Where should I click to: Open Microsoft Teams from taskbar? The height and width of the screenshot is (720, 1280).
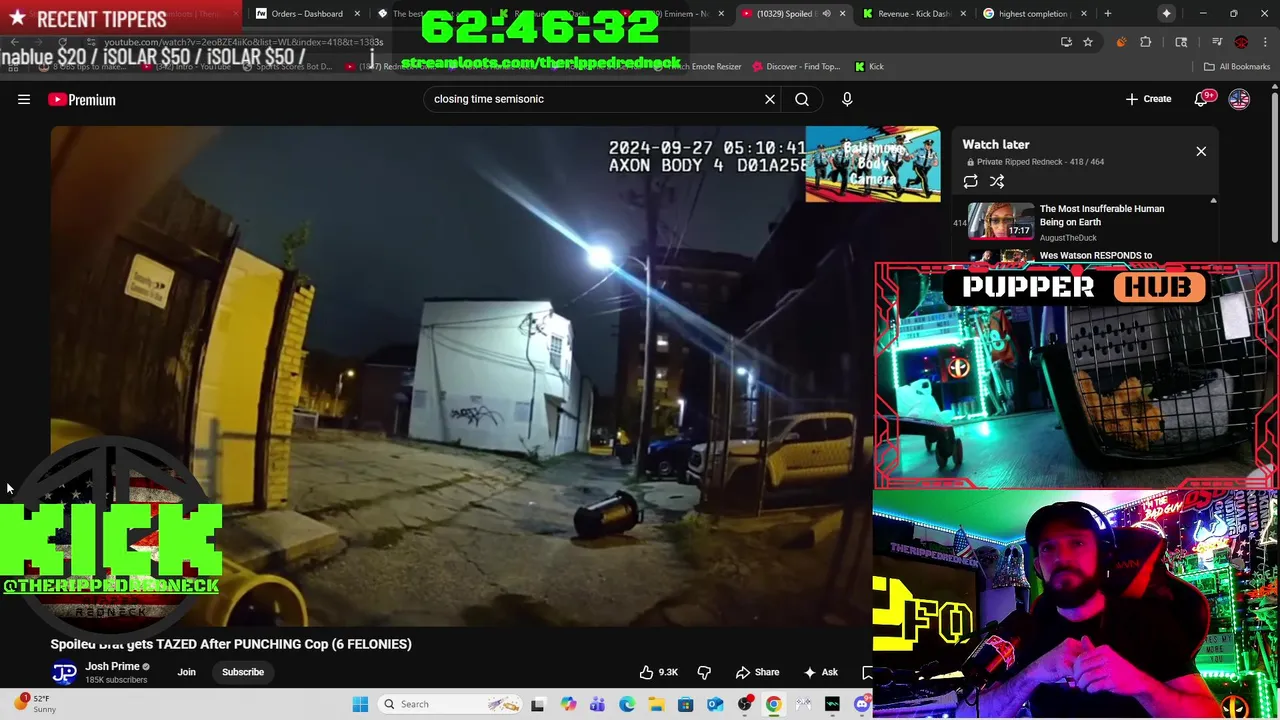tap(597, 704)
